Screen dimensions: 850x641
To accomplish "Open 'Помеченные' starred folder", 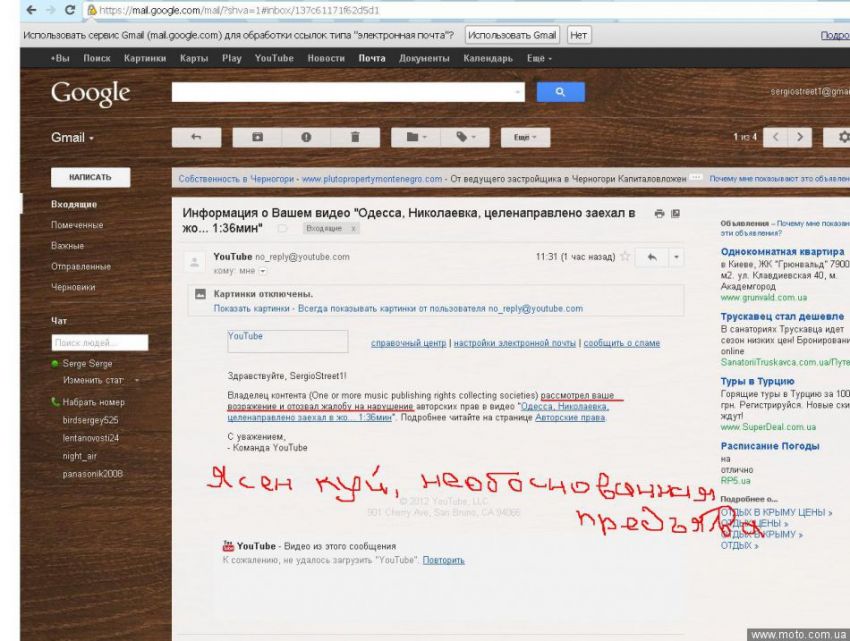I will click(77, 225).
